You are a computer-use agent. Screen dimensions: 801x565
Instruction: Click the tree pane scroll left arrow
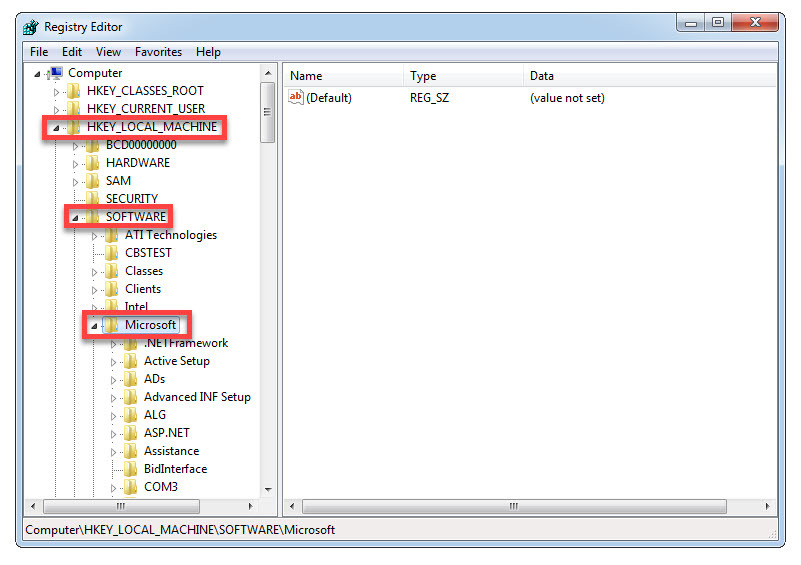point(33,506)
